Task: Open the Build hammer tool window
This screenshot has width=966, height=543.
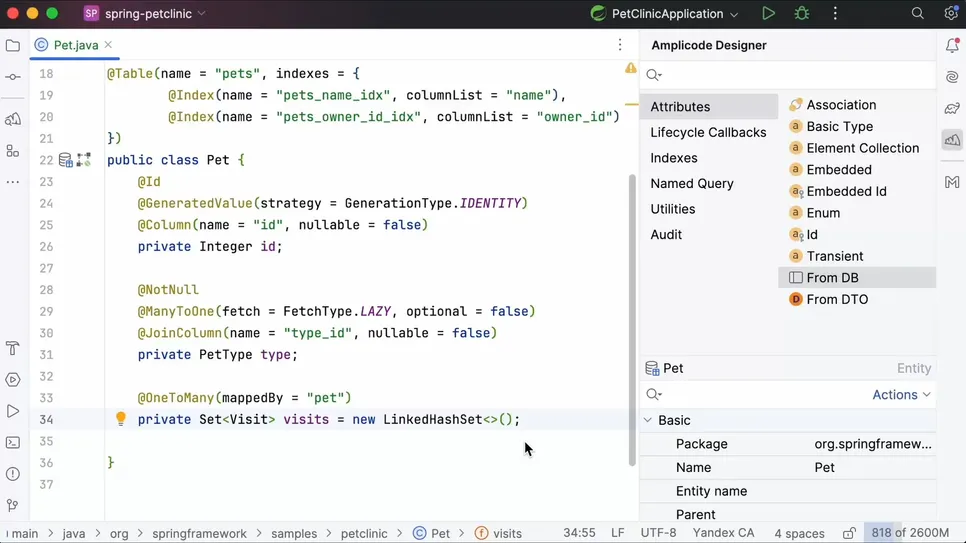Action: click(12, 348)
